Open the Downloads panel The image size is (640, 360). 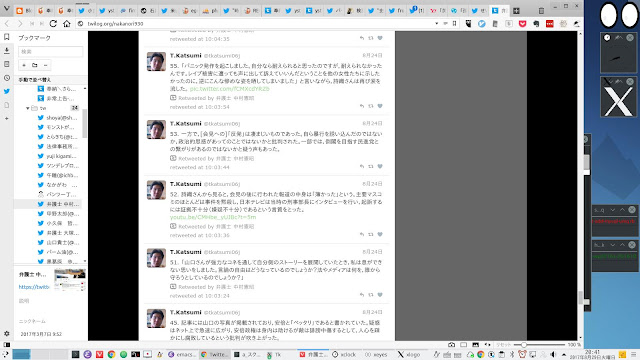(7, 51)
